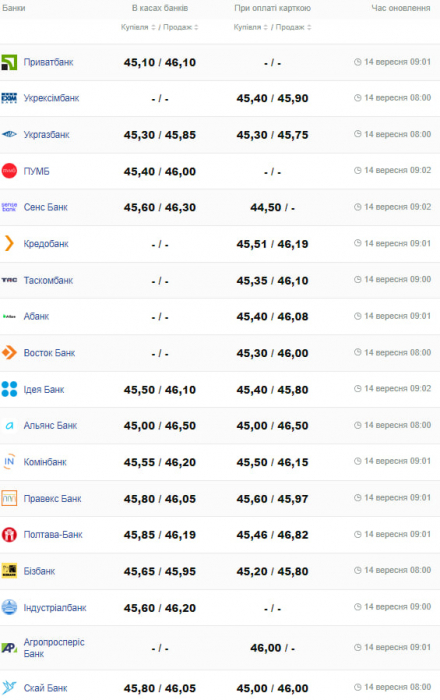This screenshot has width=440, height=700.
Task: Click the ПУМБ red circle logo
Action: coord(9,171)
